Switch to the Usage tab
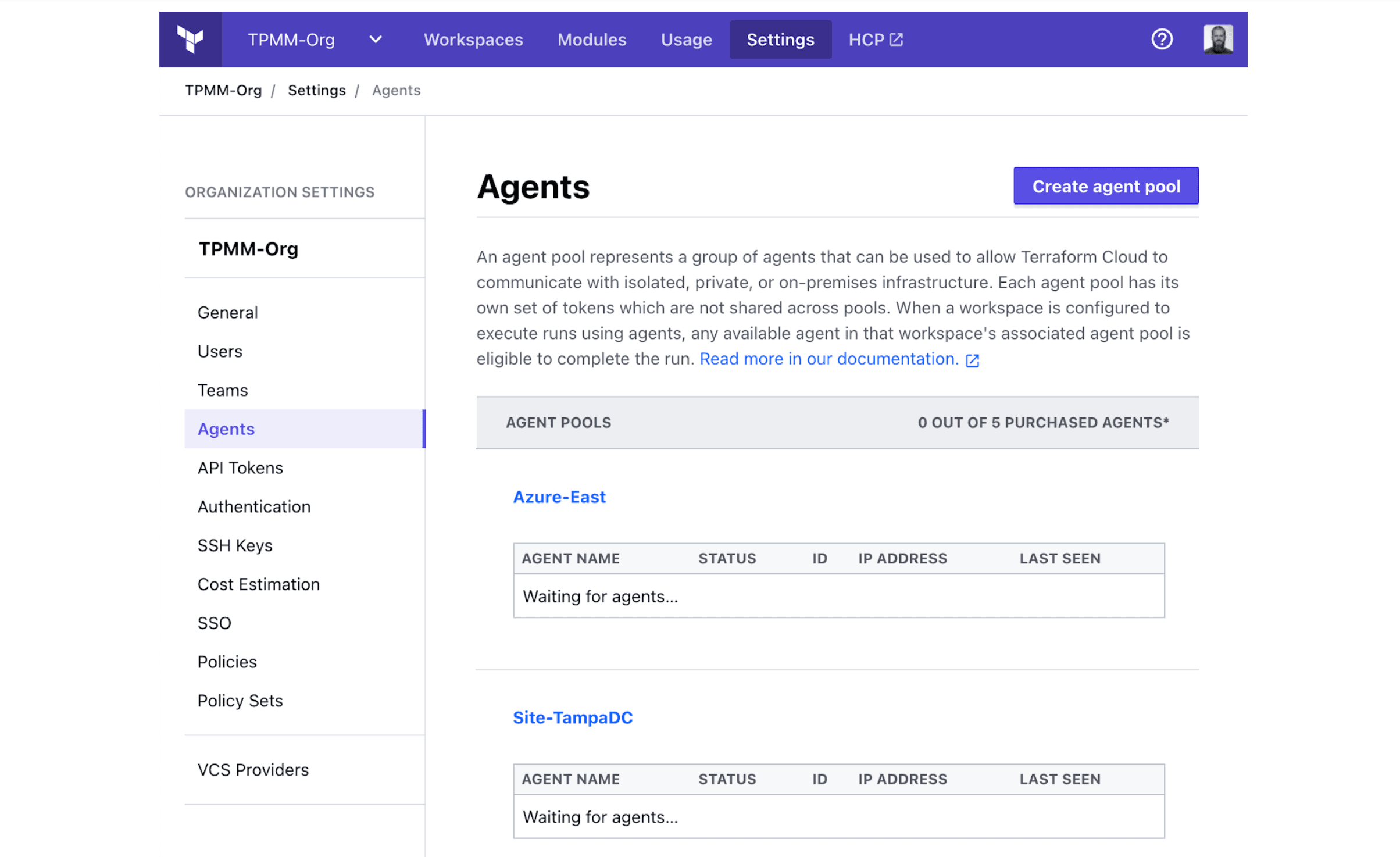The image size is (1400, 857). [686, 40]
